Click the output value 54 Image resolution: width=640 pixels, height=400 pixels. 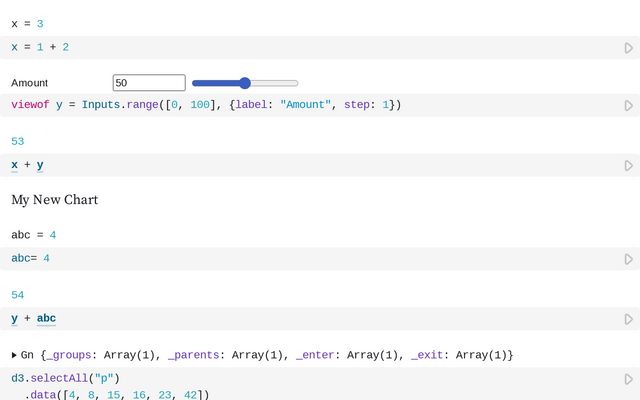(17, 295)
